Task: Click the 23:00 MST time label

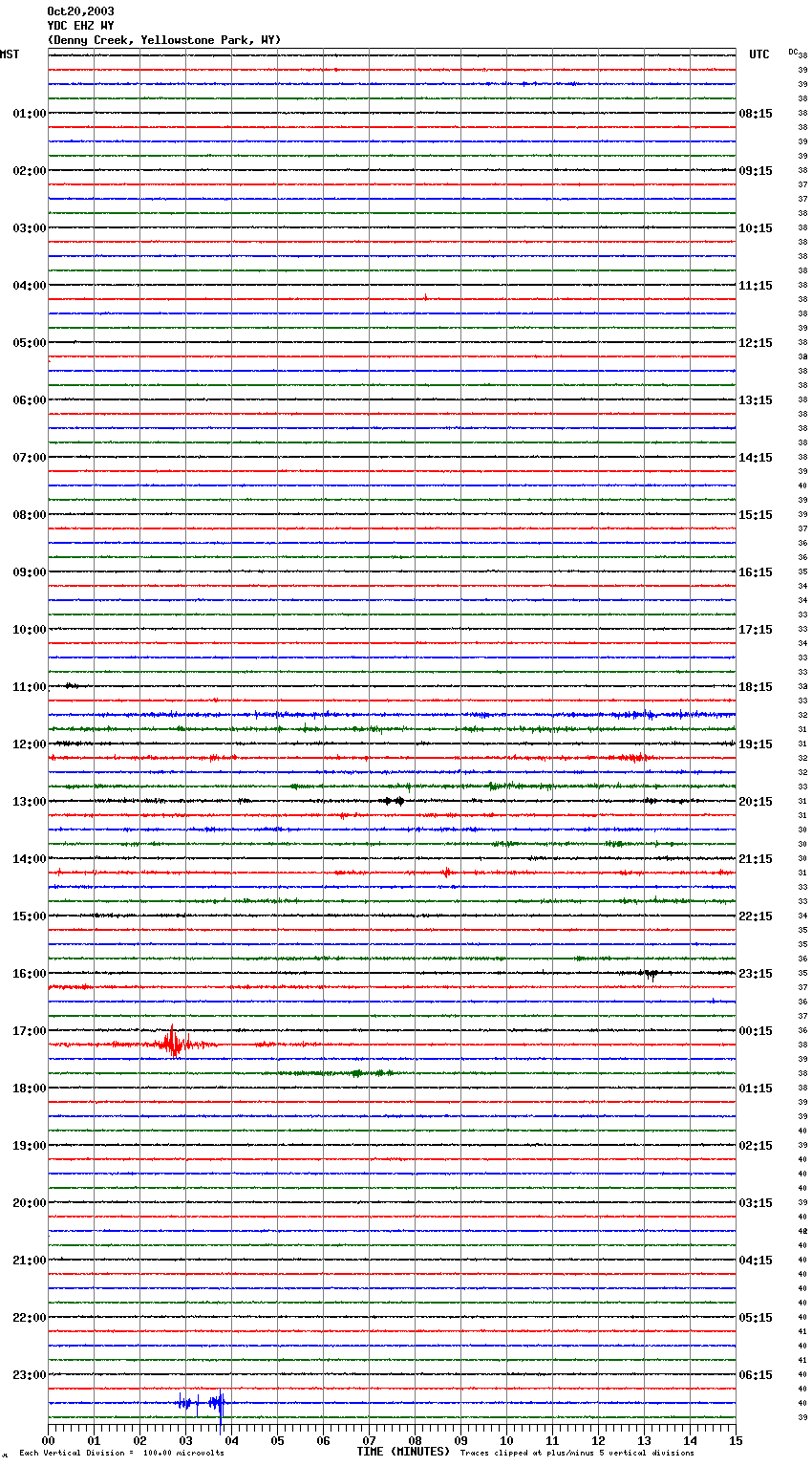Action: pyautogui.click(x=30, y=1375)
